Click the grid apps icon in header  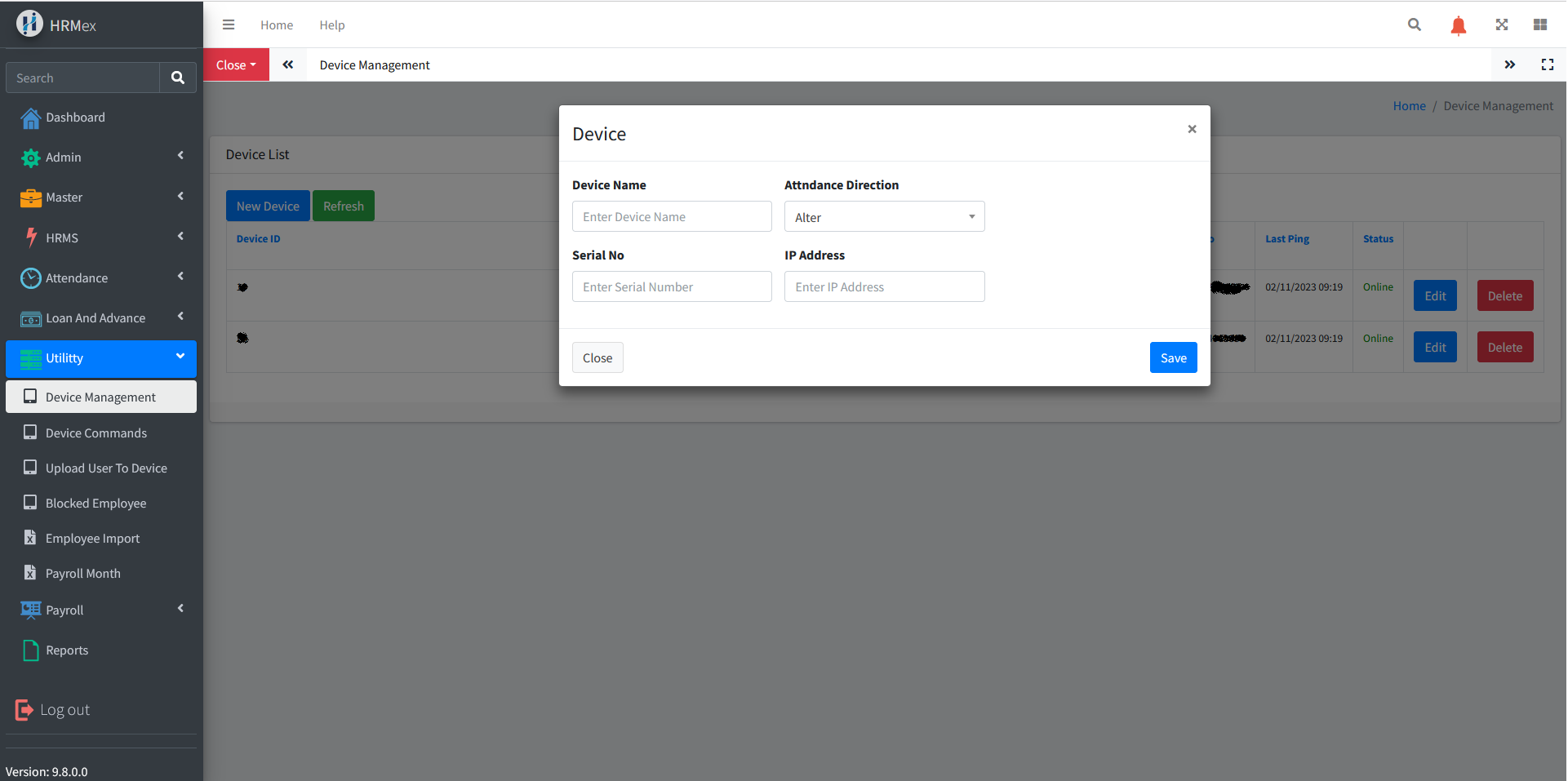point(1540,25)
